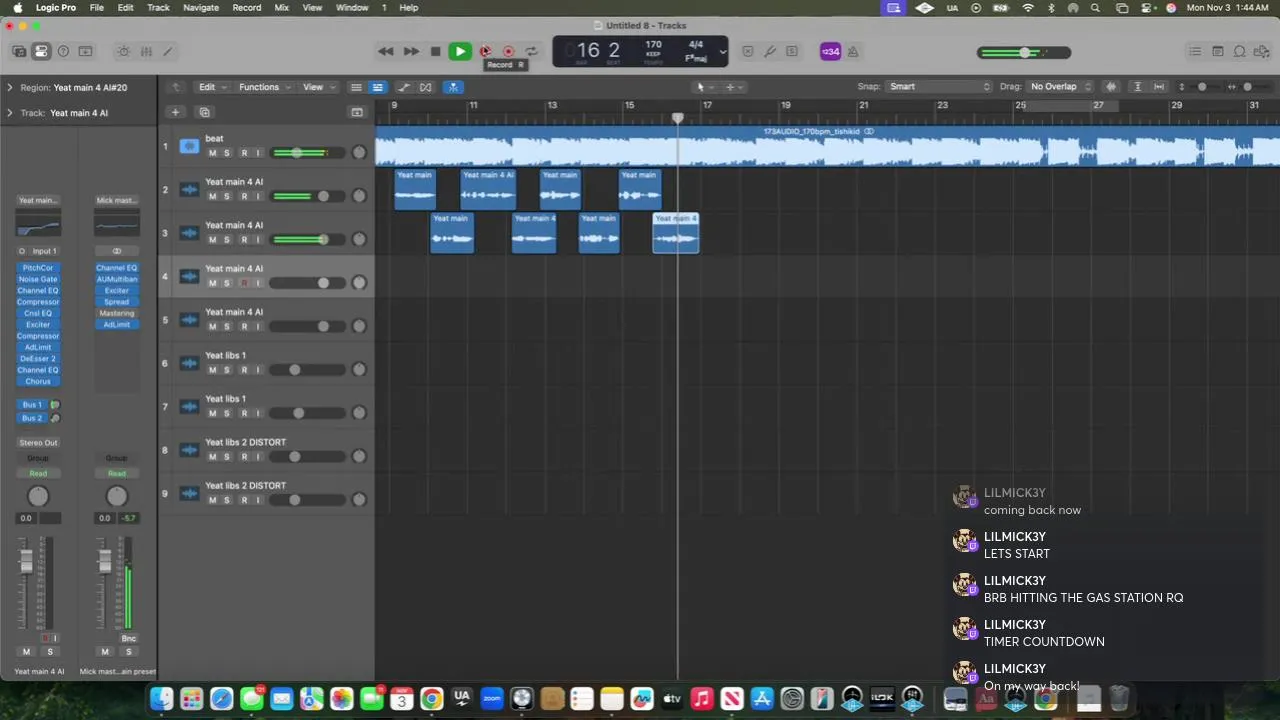Open the Navigate menu

201,7
